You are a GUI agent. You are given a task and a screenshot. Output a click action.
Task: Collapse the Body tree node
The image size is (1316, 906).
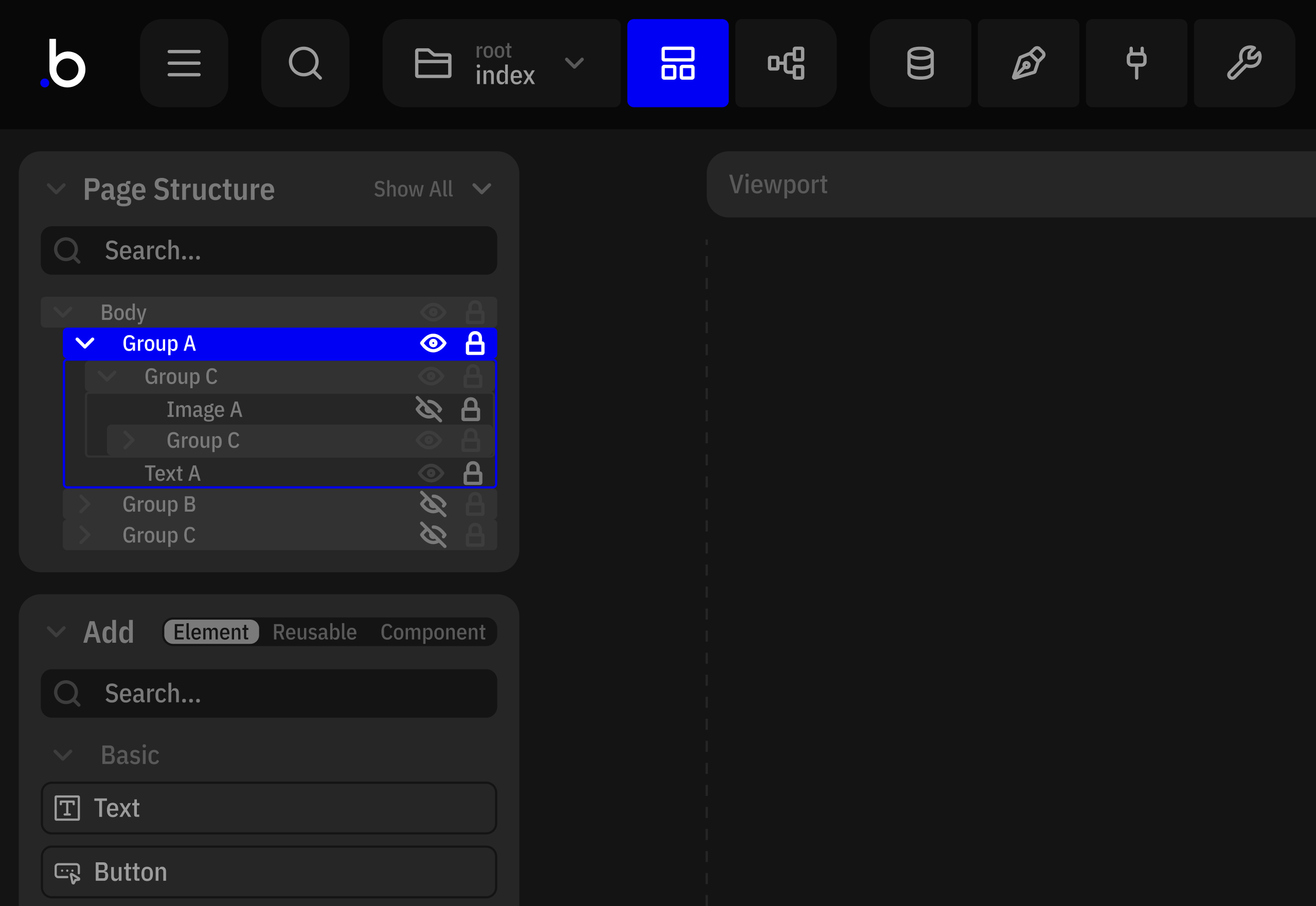[62, 312]
